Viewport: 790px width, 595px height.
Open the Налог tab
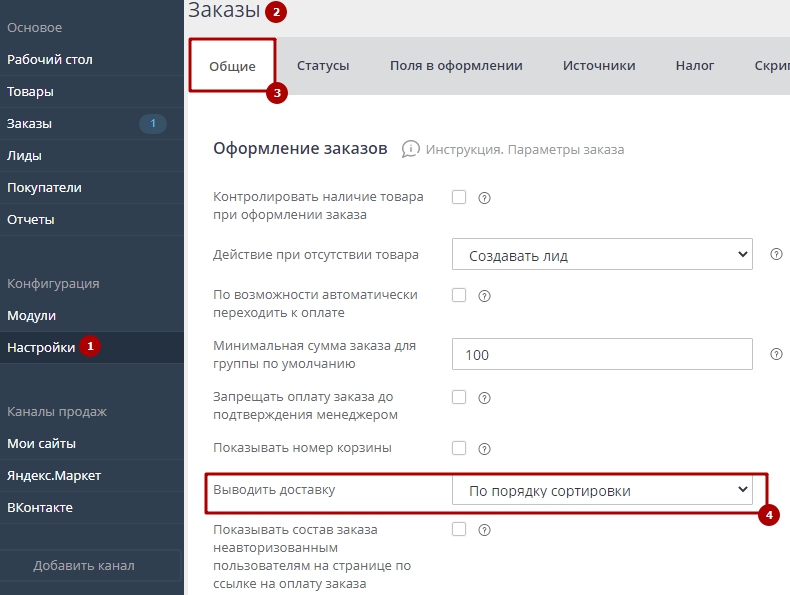click(695, 65)
